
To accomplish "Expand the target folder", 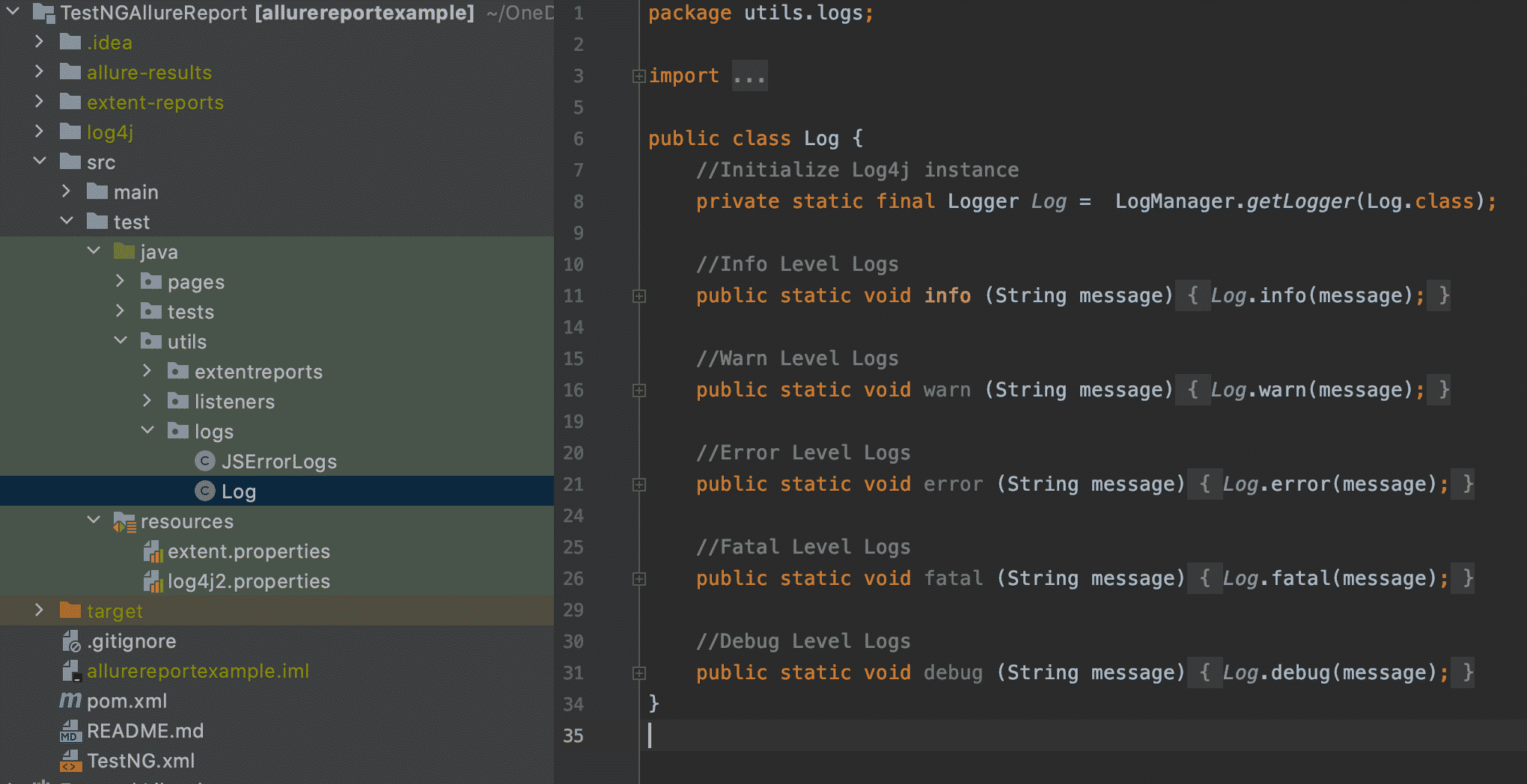I will (40, 610).
